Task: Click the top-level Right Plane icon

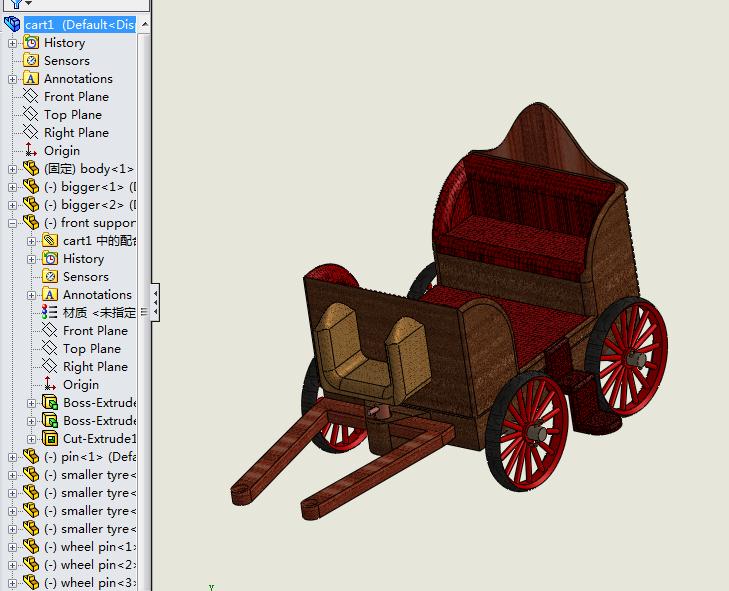Action: tap(31, 133)
